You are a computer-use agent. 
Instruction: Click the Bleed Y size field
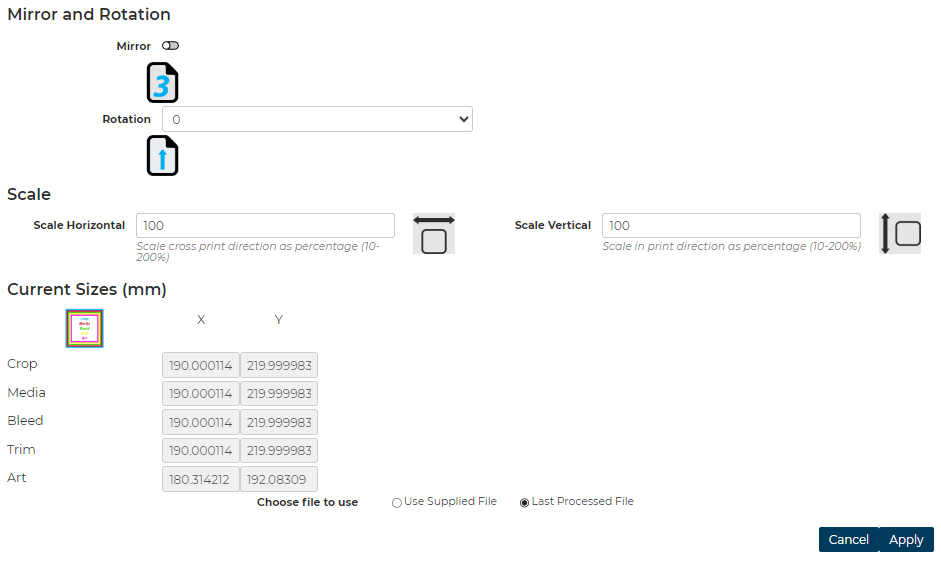pyautogui.click(x=278, y=422)
